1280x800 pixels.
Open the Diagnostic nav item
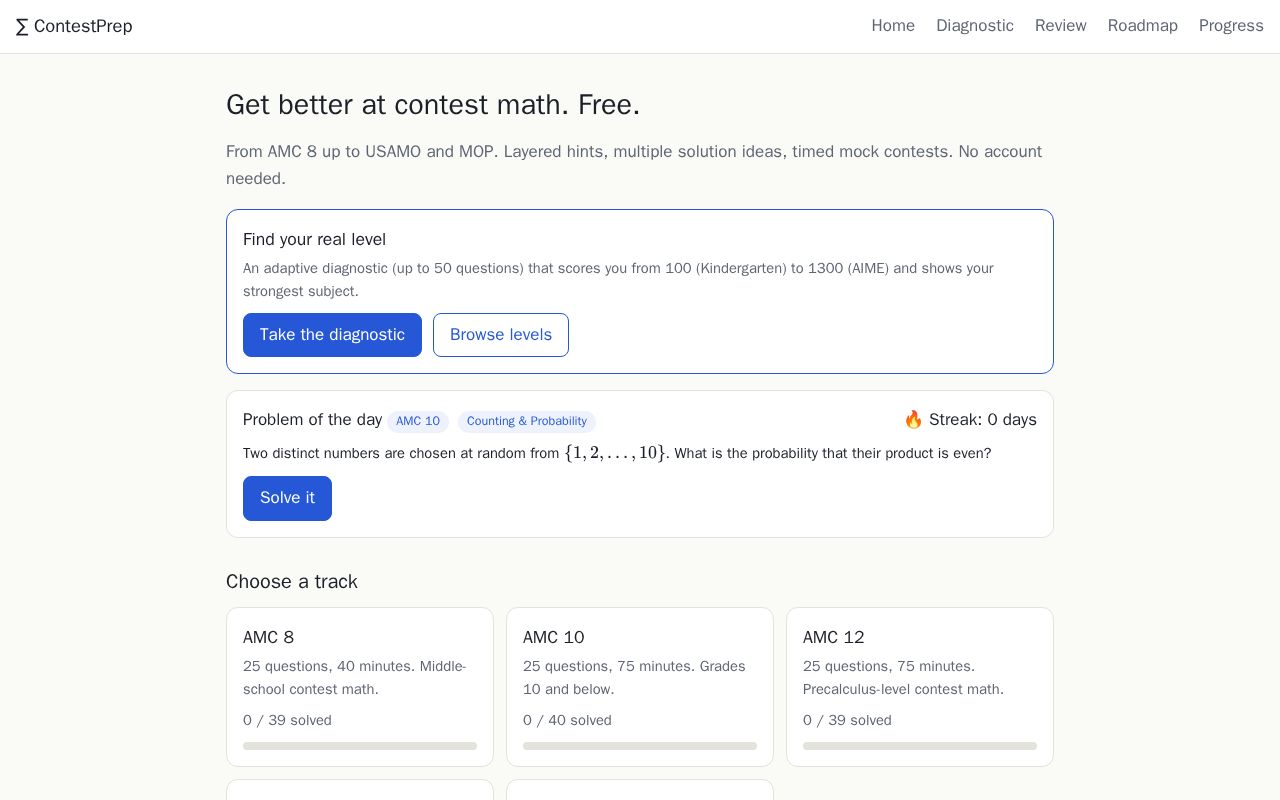(975, 26)
